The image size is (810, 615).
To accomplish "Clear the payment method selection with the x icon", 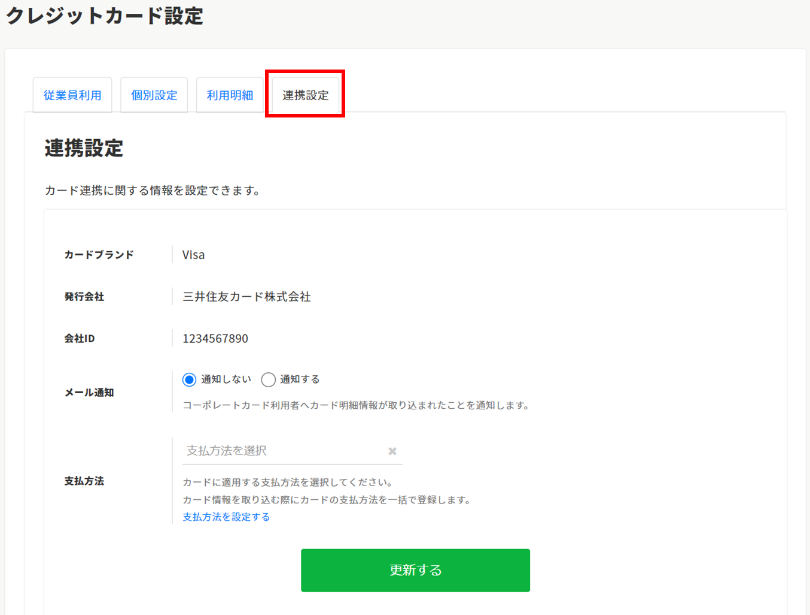I will [x=392, y=451].
